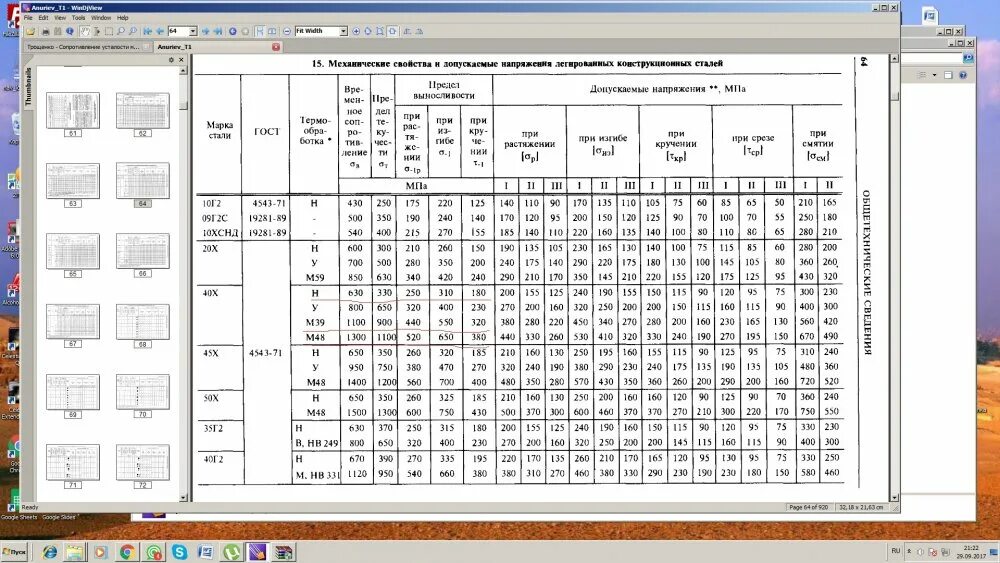Click the thumbnails panel settings gear

tap(171, 60)
